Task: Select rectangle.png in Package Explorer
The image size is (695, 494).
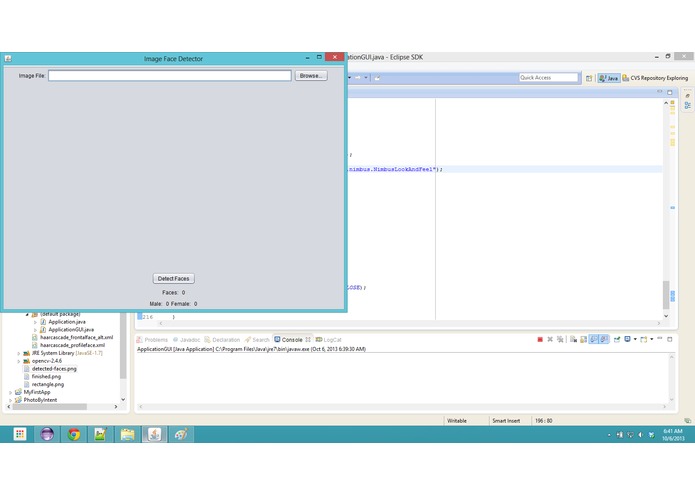Action: point(44,385)
